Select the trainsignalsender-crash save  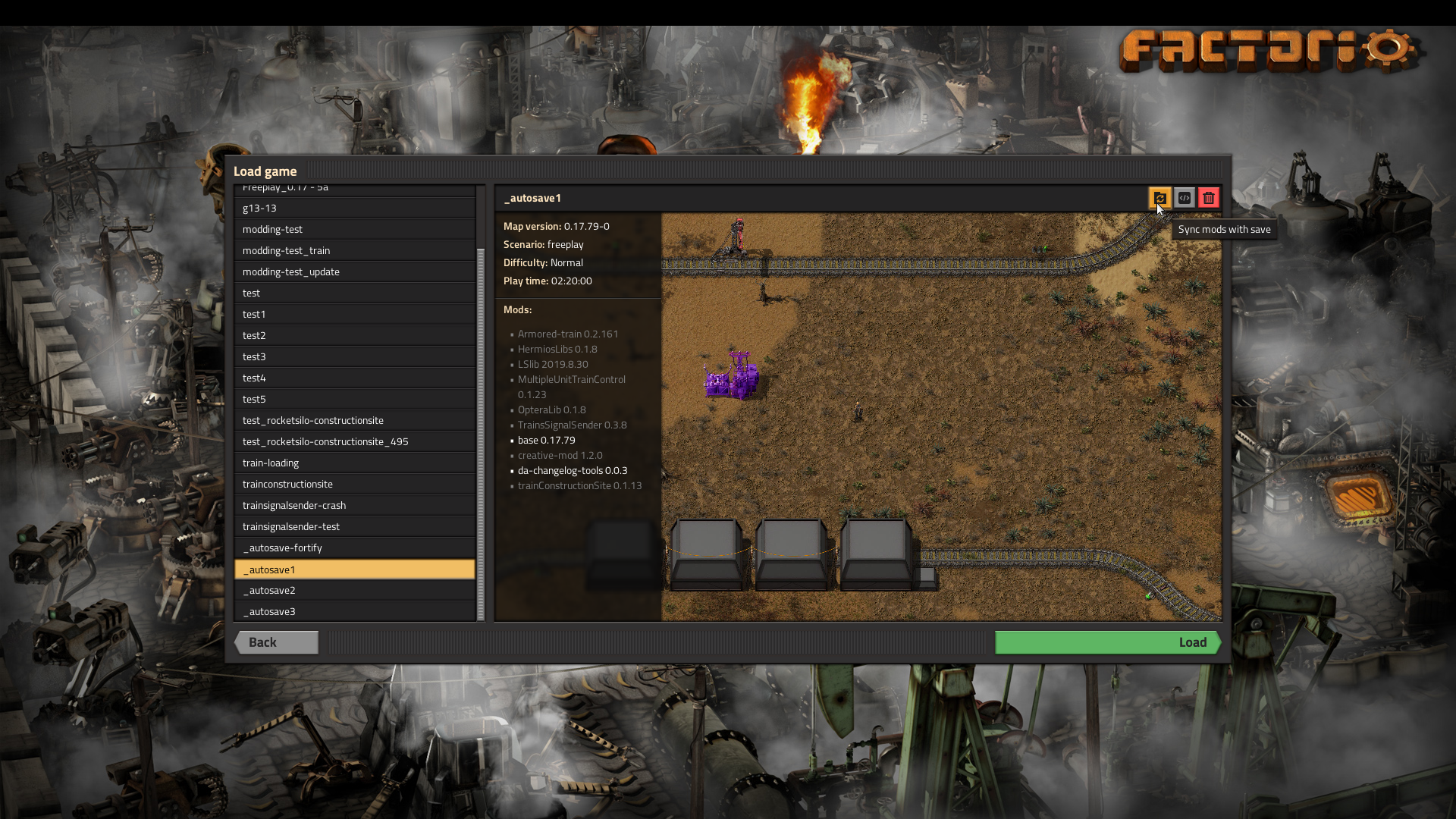click(x=355, y=505)
